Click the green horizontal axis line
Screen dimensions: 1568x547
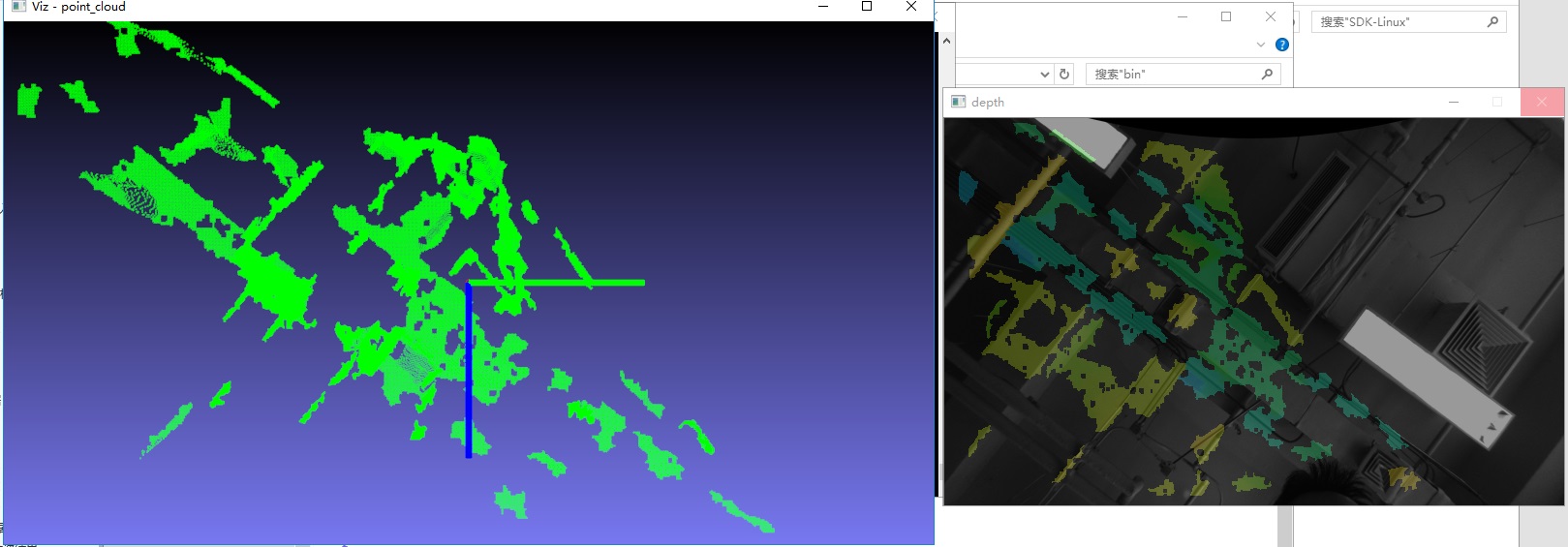click(x=558, y=283)
